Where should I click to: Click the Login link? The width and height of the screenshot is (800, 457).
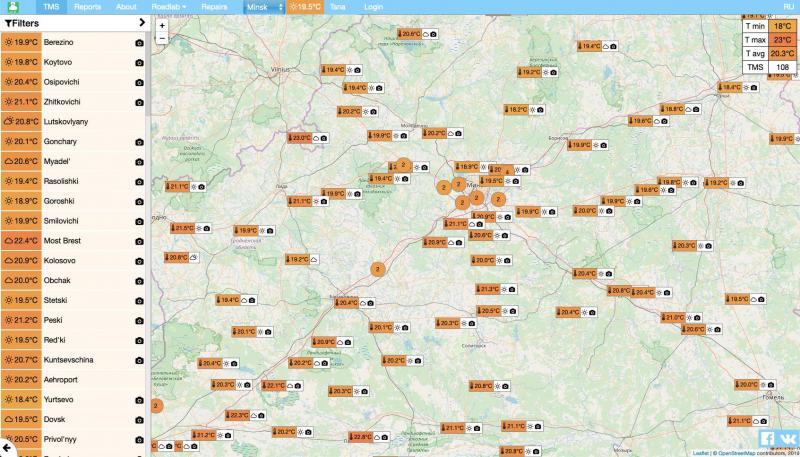(373, 6)
